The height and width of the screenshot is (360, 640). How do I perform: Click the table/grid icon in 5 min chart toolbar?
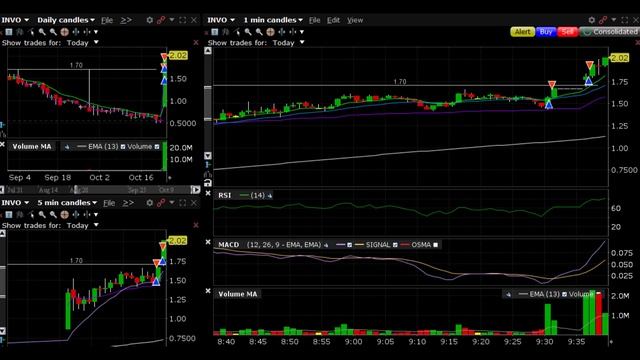[x=9, y=214]
